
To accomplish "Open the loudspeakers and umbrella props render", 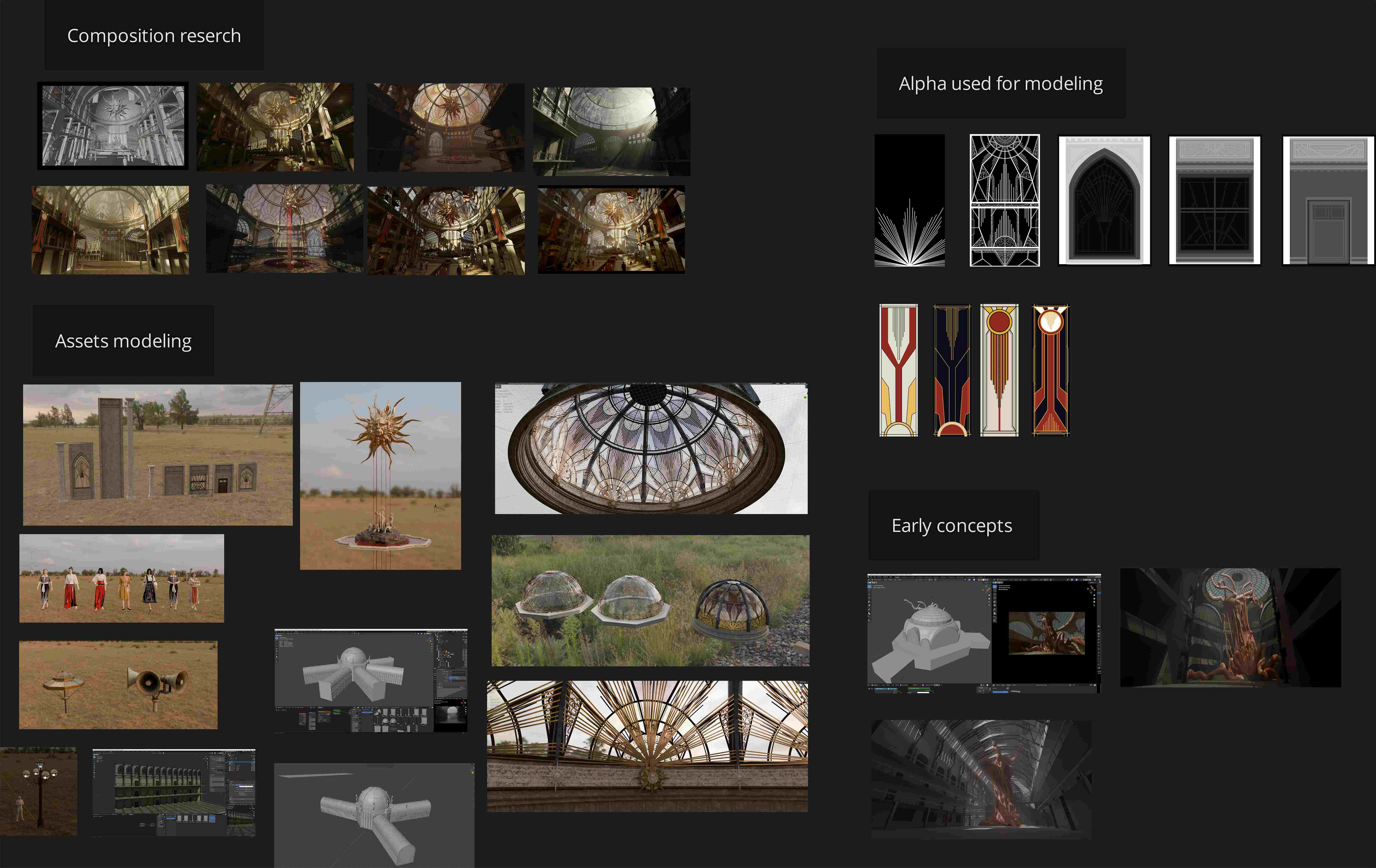I will click(118, 685).
